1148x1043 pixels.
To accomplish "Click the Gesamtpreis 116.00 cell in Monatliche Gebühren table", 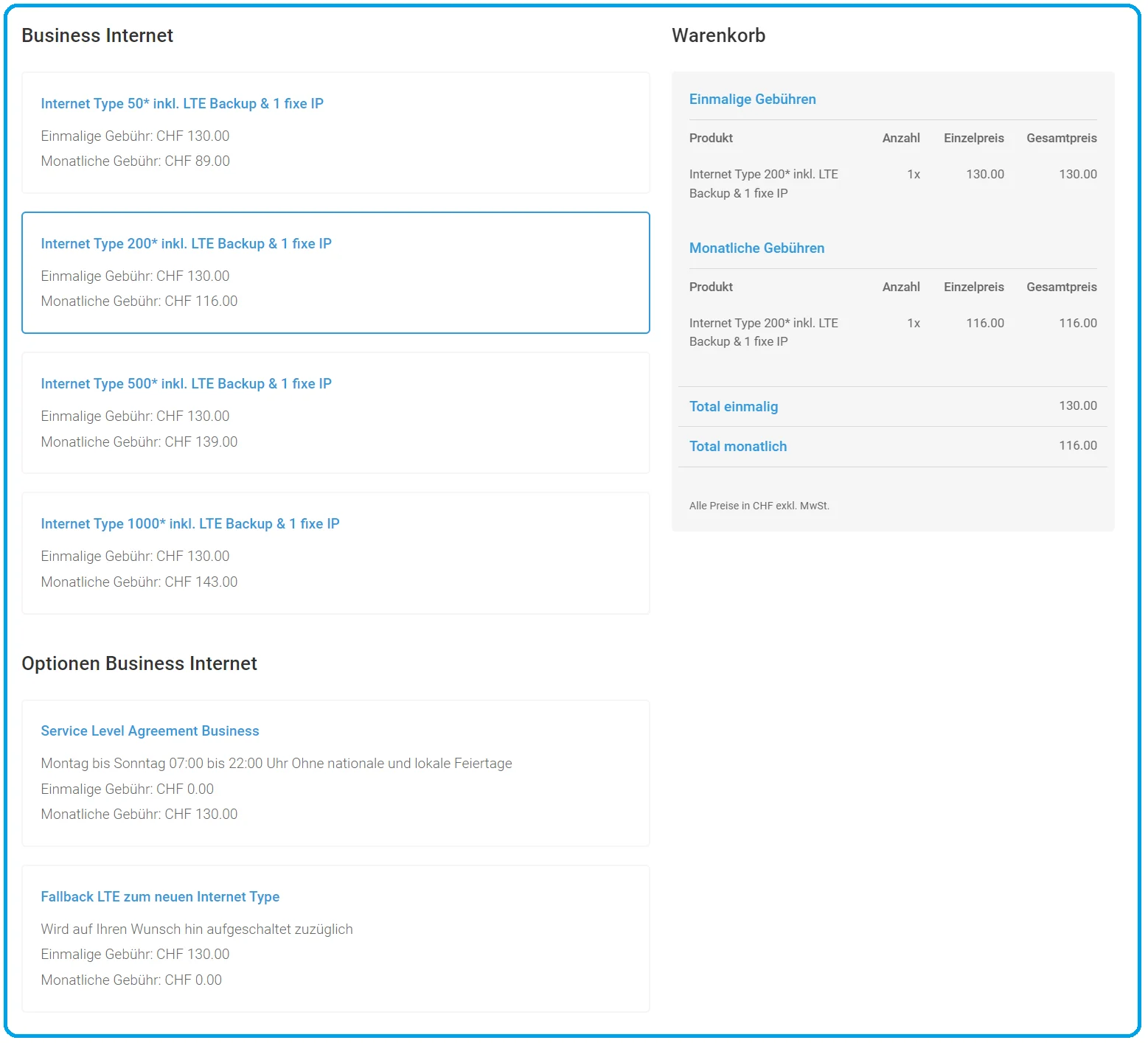I will [1078, 324].
